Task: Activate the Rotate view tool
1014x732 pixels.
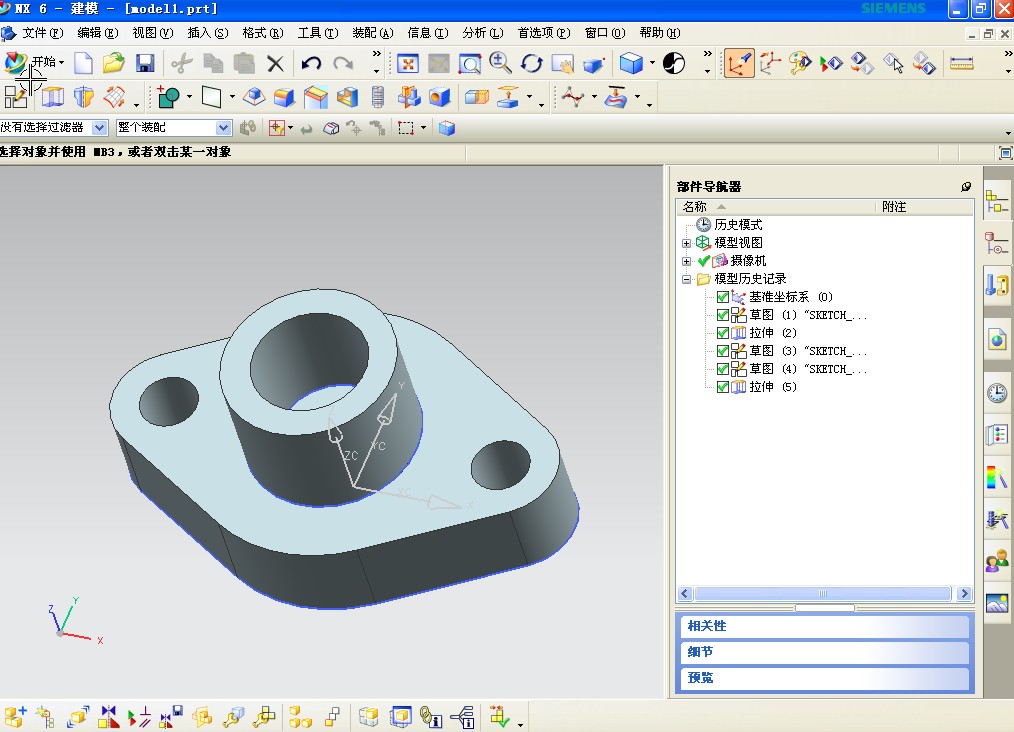Action: [532, 63]
